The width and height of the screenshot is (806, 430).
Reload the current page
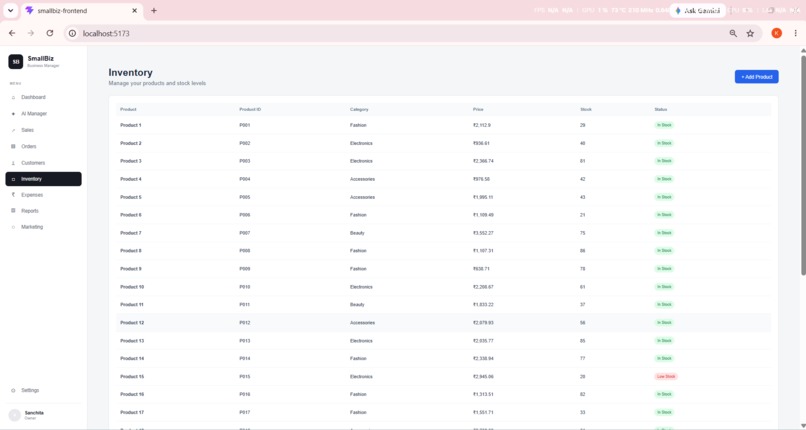tap(49, 33)
